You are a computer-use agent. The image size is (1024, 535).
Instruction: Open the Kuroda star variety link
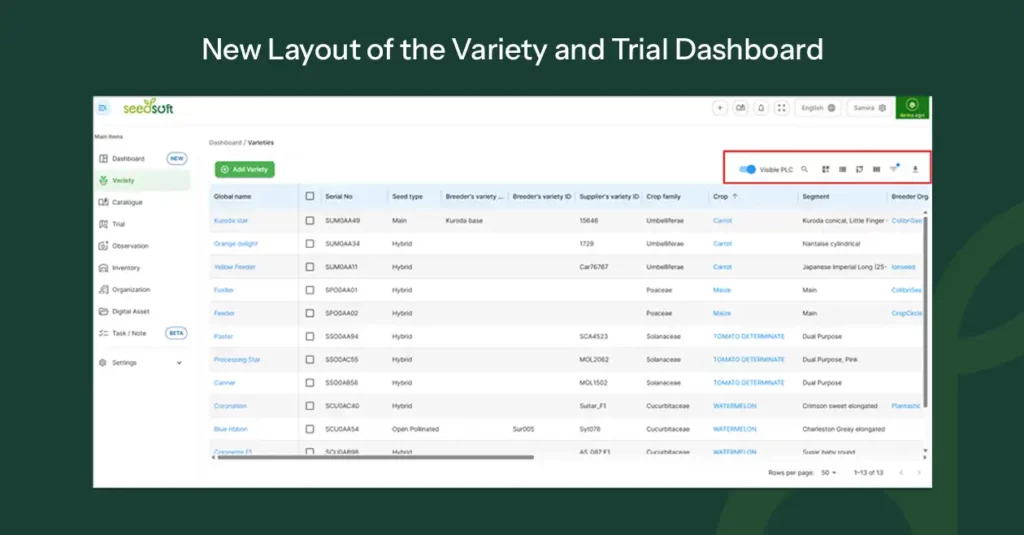(x=231, y=221)
